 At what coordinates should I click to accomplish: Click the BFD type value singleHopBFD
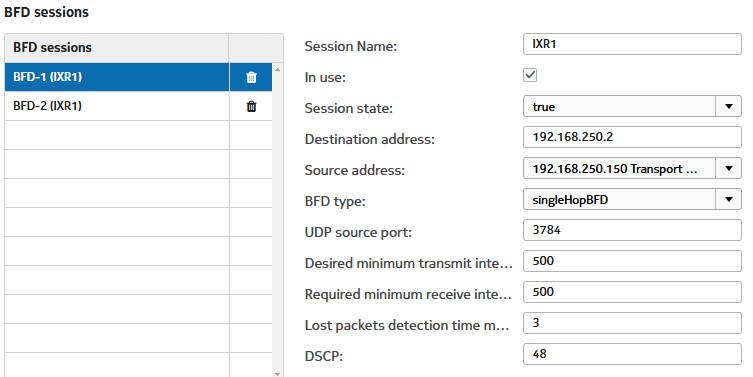tap(570, 200)
